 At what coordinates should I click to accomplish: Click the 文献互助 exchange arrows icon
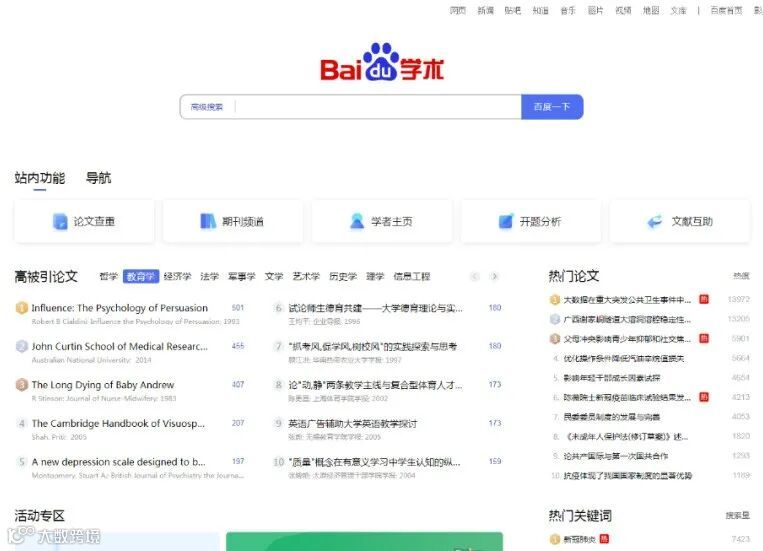pyautogui.click(x=655, y=221)
